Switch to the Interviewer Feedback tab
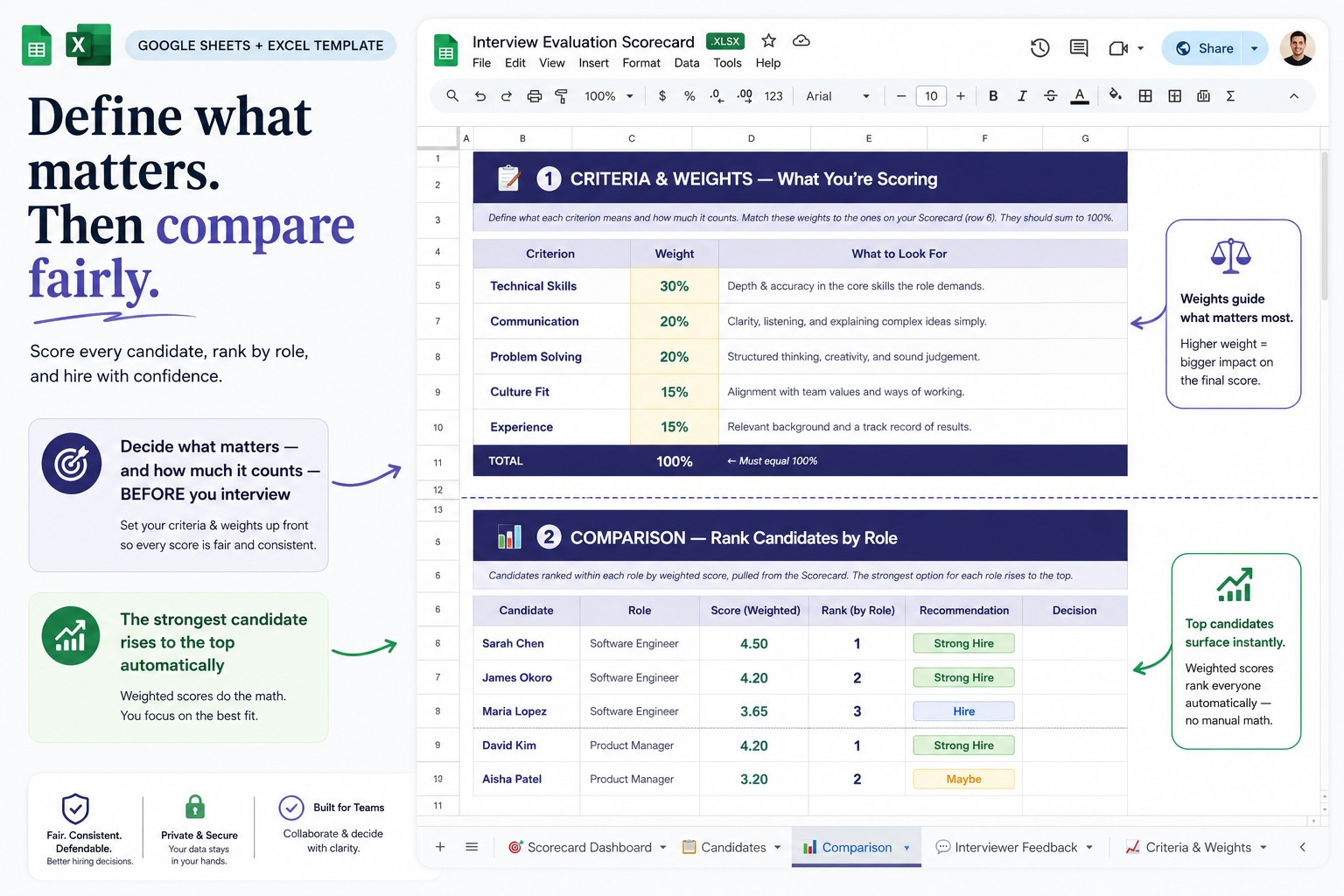The image size is (1344, 896). [x=1007, y=847]
